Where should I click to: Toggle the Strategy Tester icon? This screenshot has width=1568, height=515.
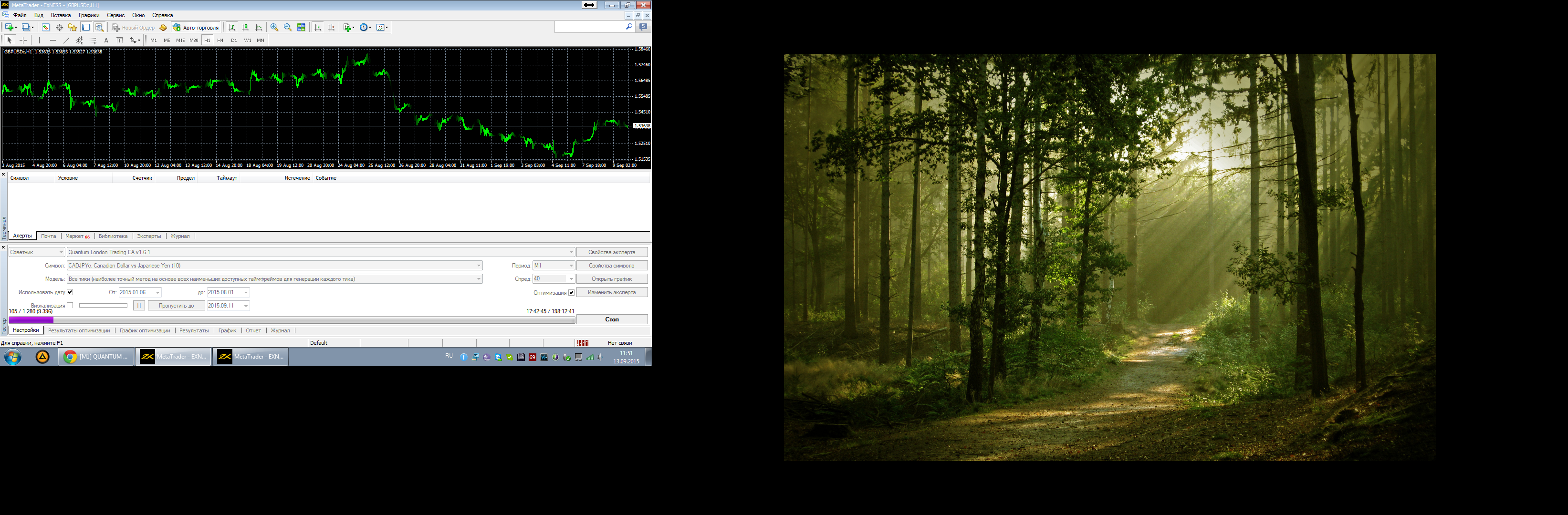click(99, 27)
